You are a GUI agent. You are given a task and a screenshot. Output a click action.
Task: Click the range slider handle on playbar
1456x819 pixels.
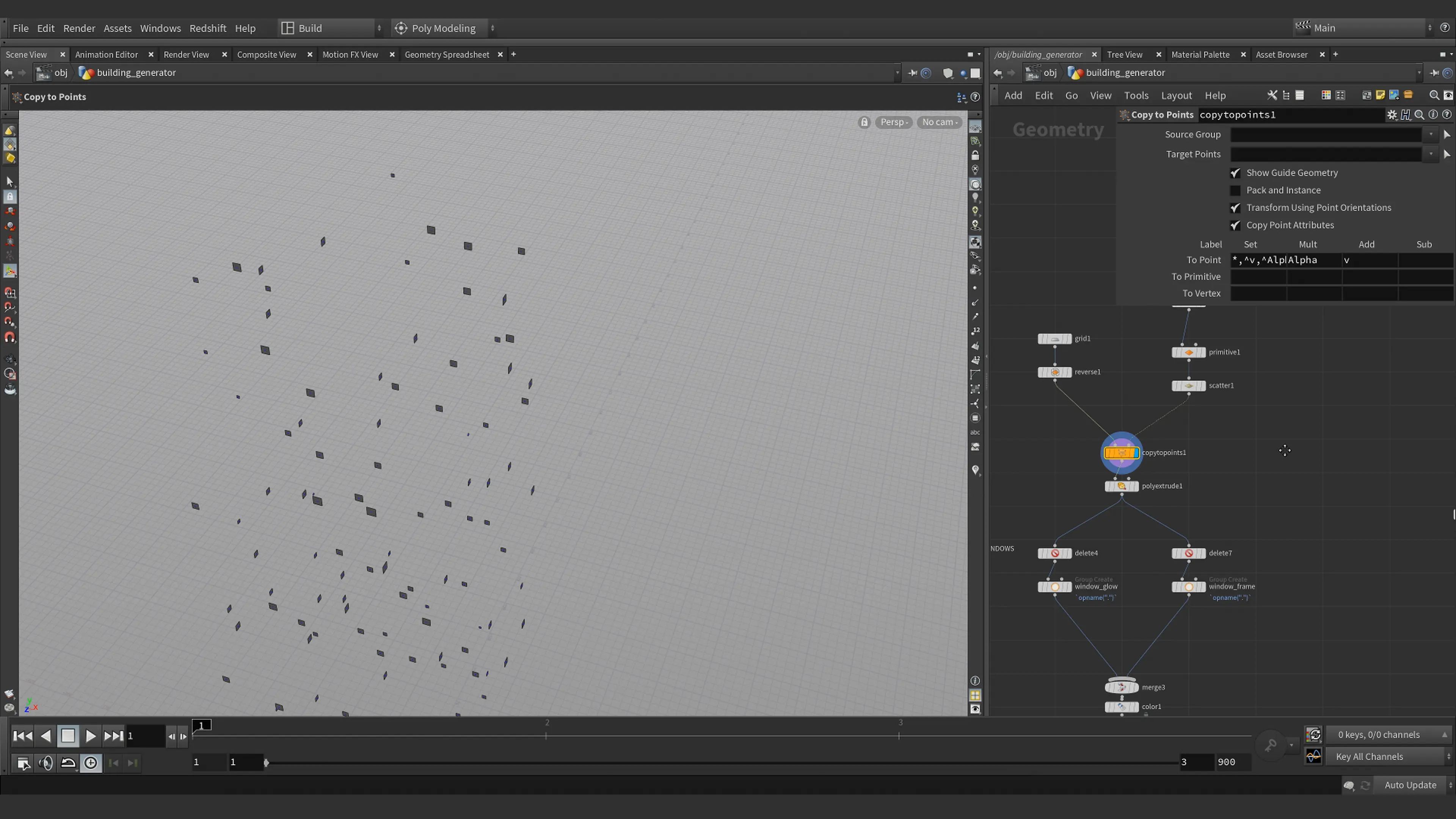266,763
